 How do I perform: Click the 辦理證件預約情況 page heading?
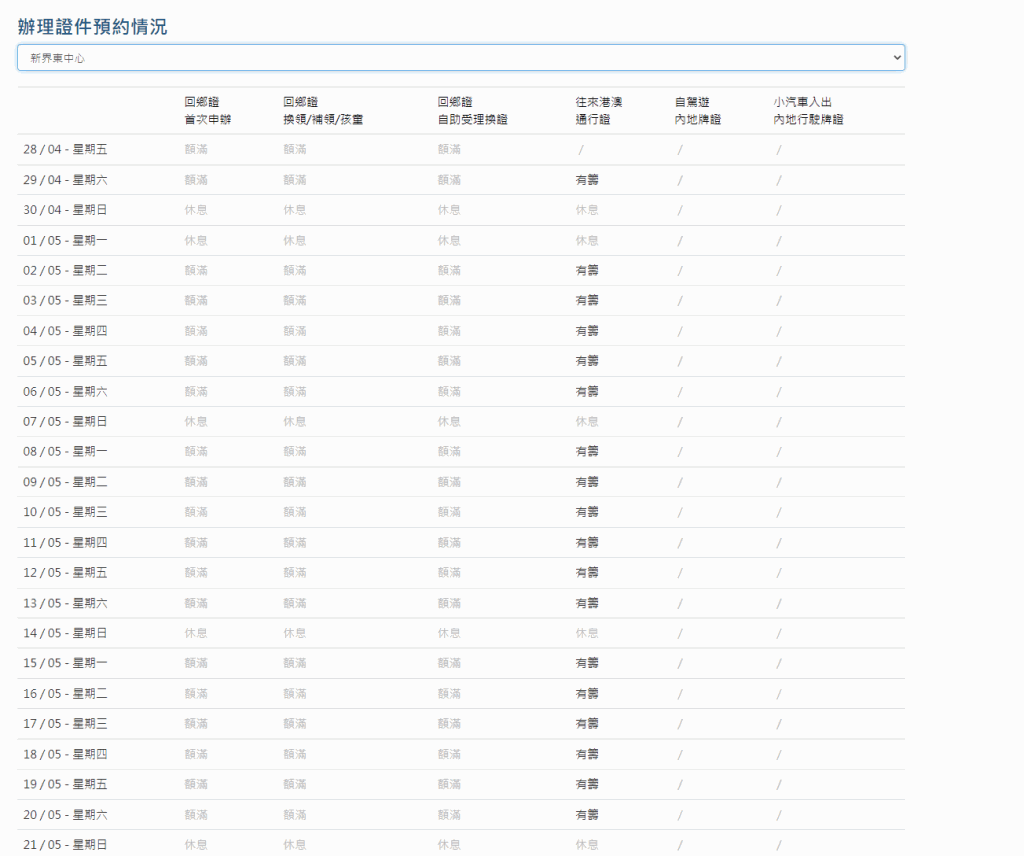[x=92, y=27]
